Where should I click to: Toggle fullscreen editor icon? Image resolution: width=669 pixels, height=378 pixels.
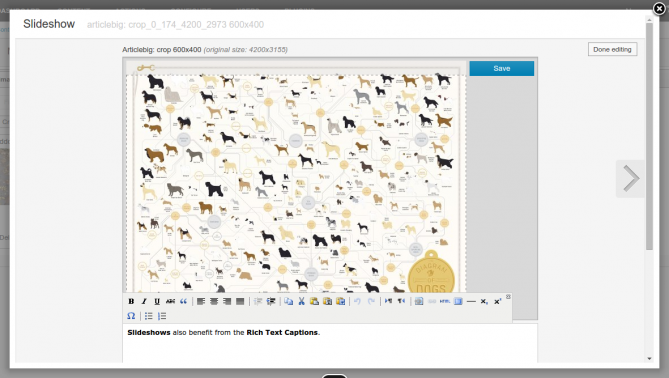(458, 301)
